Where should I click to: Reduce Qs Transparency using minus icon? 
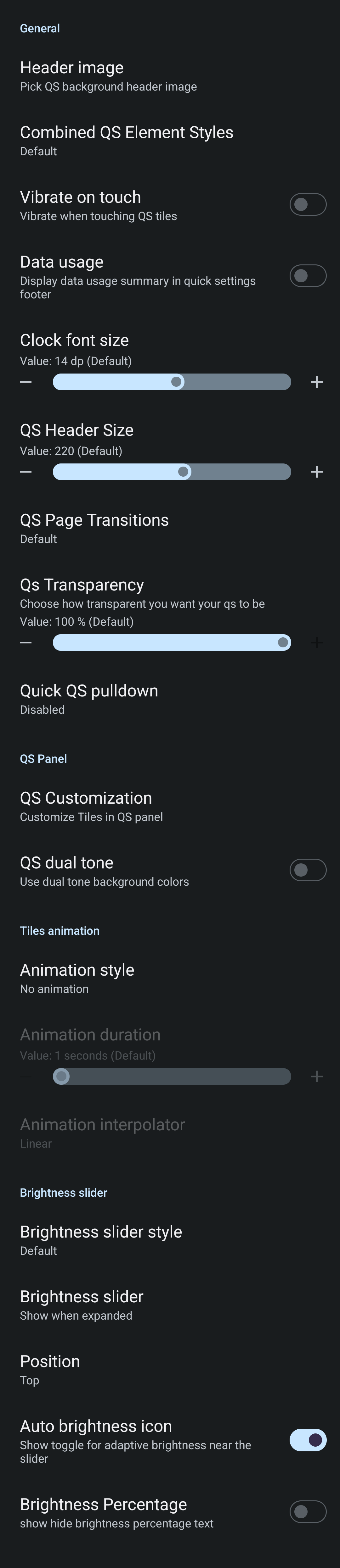25,642
